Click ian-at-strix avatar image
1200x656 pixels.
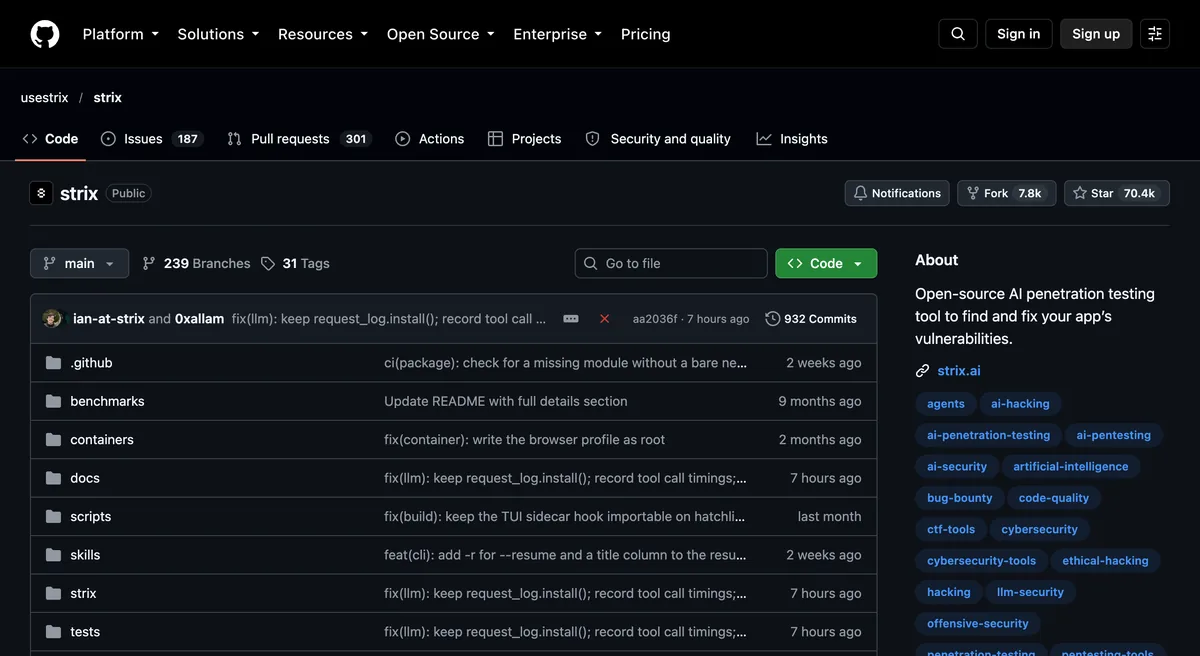click(x=53, y=319)
